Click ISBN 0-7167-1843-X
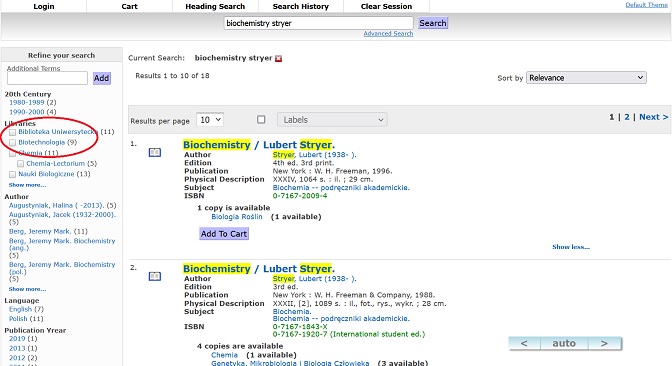This screenshot has width=672, height=366. click(300, 327)
